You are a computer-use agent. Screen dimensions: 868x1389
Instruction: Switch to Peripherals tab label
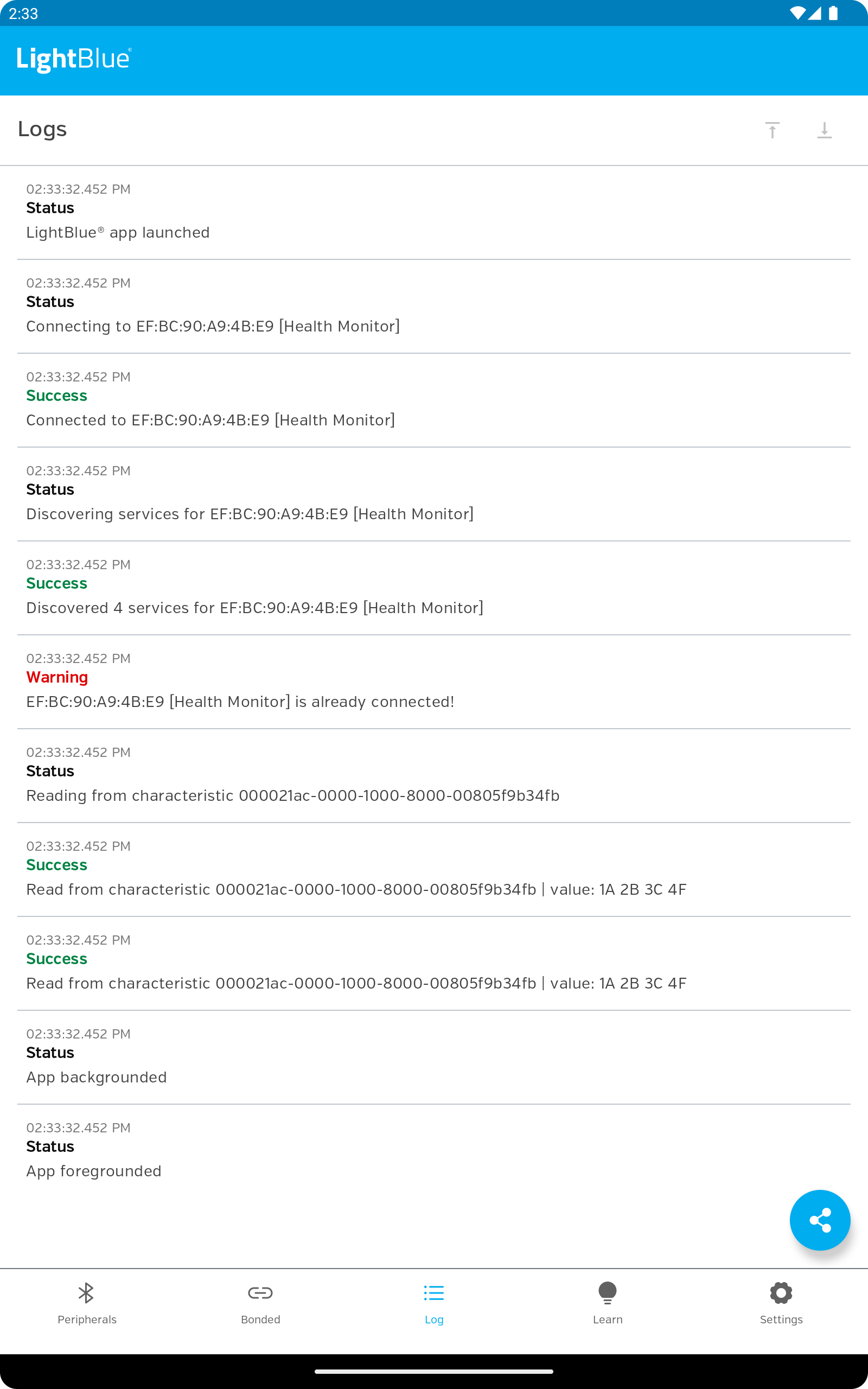[87, 1319]
